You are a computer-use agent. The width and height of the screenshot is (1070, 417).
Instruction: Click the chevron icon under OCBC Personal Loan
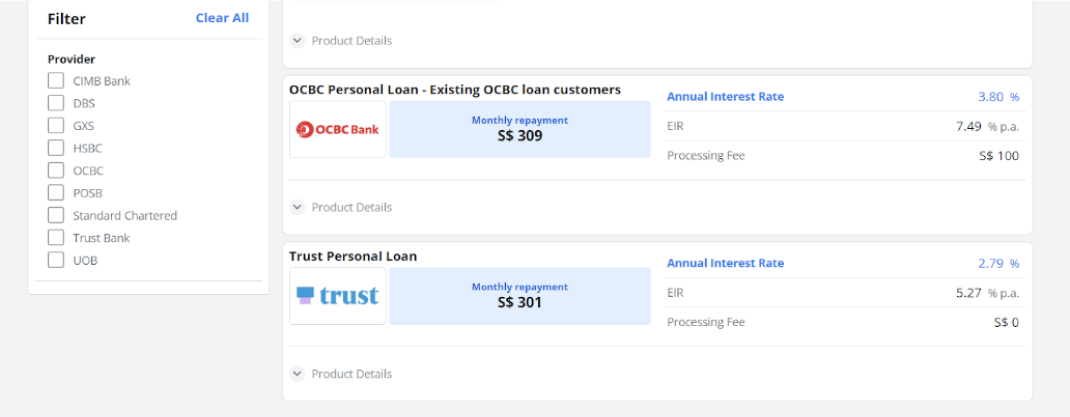[297, 207]
